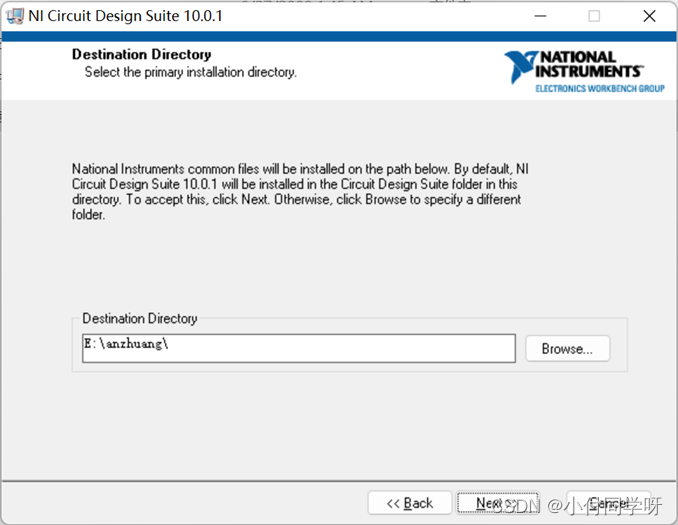
Task: Click the 'NI Circuit Design Suite 10.0.1' title text
Action: tap(125, 16)
